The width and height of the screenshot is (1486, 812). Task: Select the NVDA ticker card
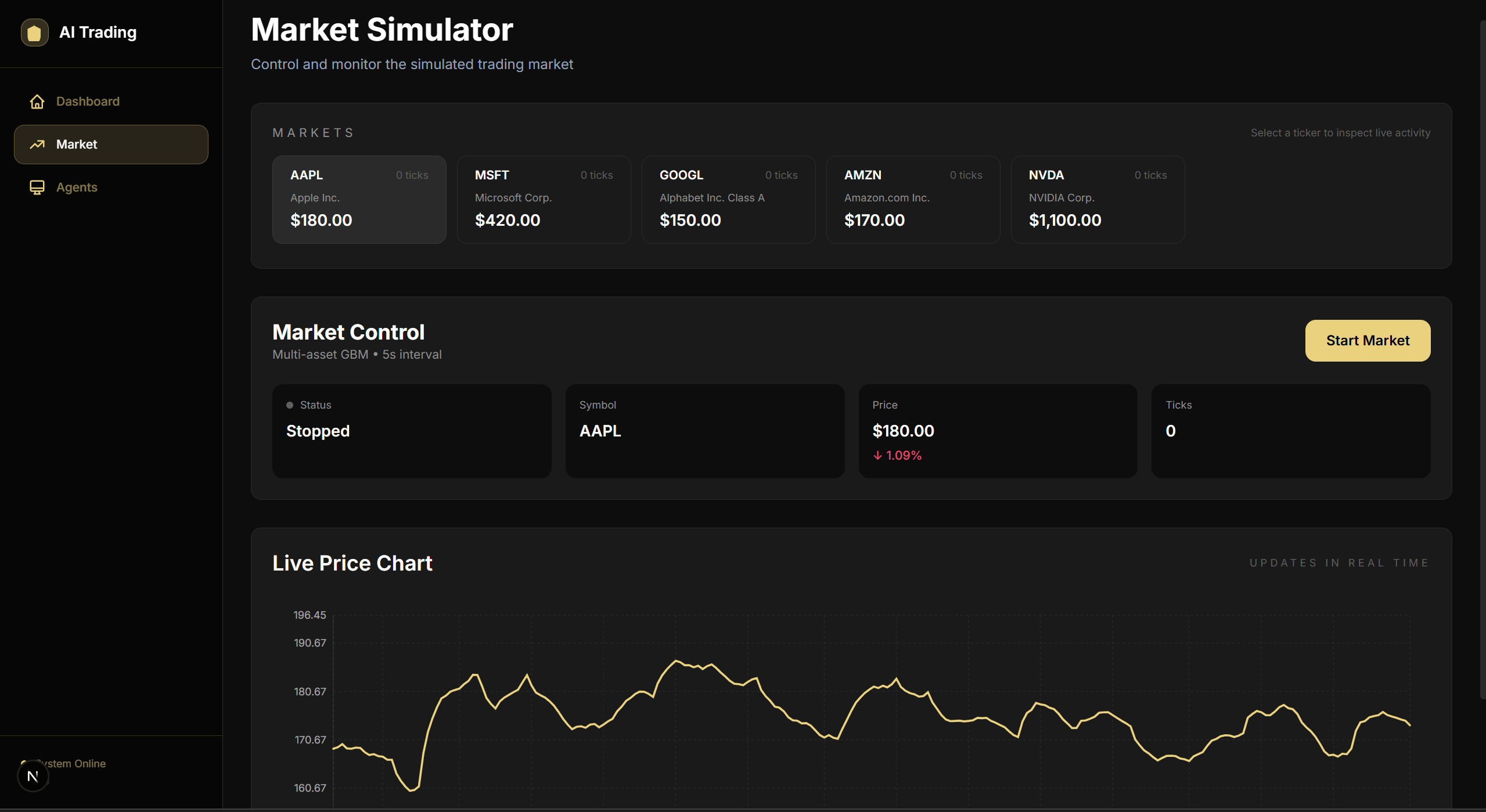(1098, 199)
